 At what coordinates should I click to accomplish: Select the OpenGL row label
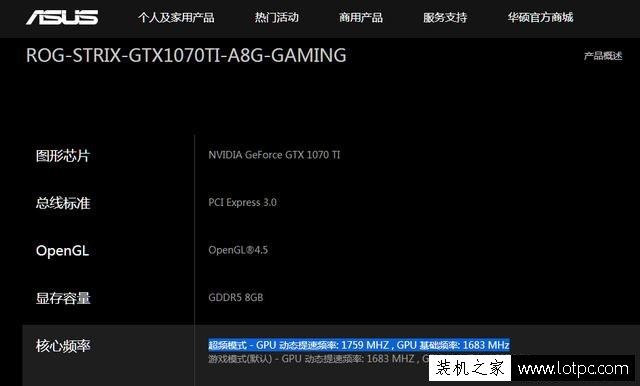tap(62, 251)
